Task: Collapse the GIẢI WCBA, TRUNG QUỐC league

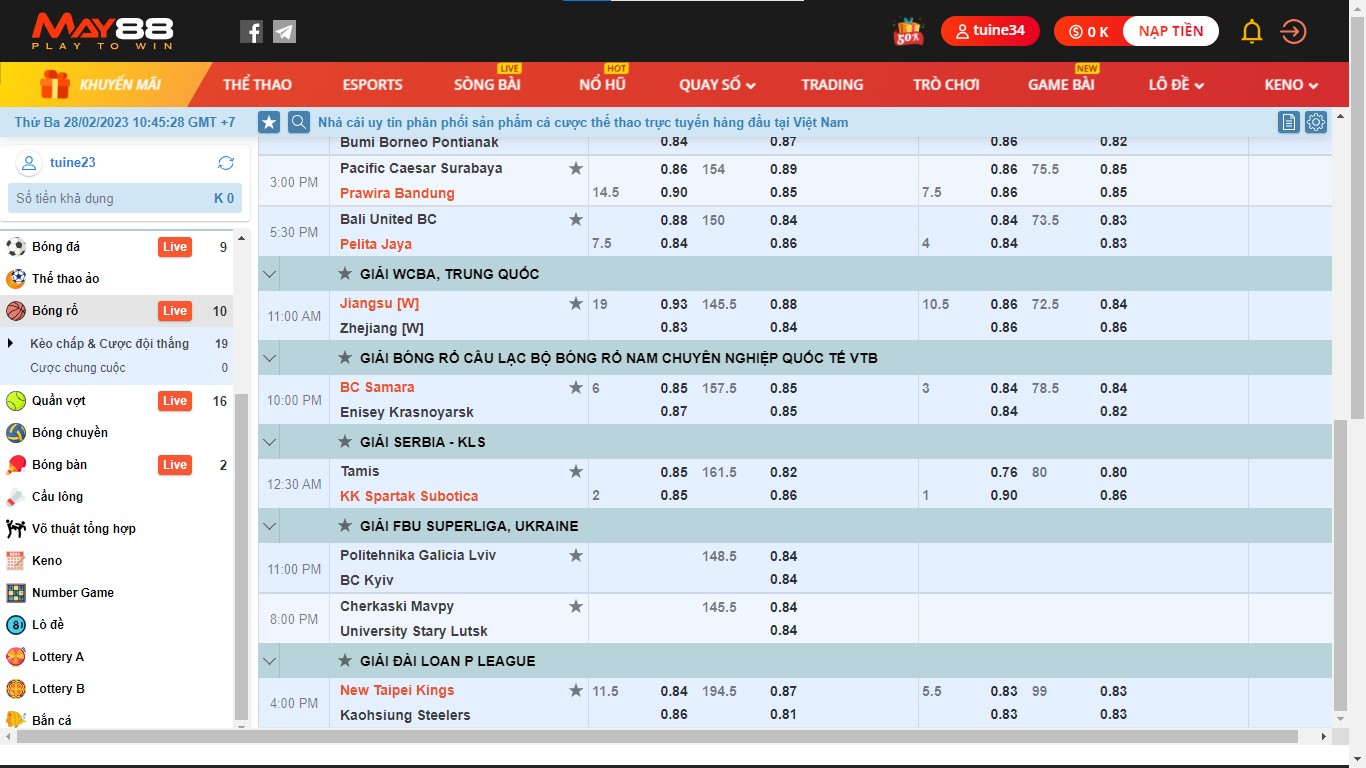Action: tap(268, 274)
